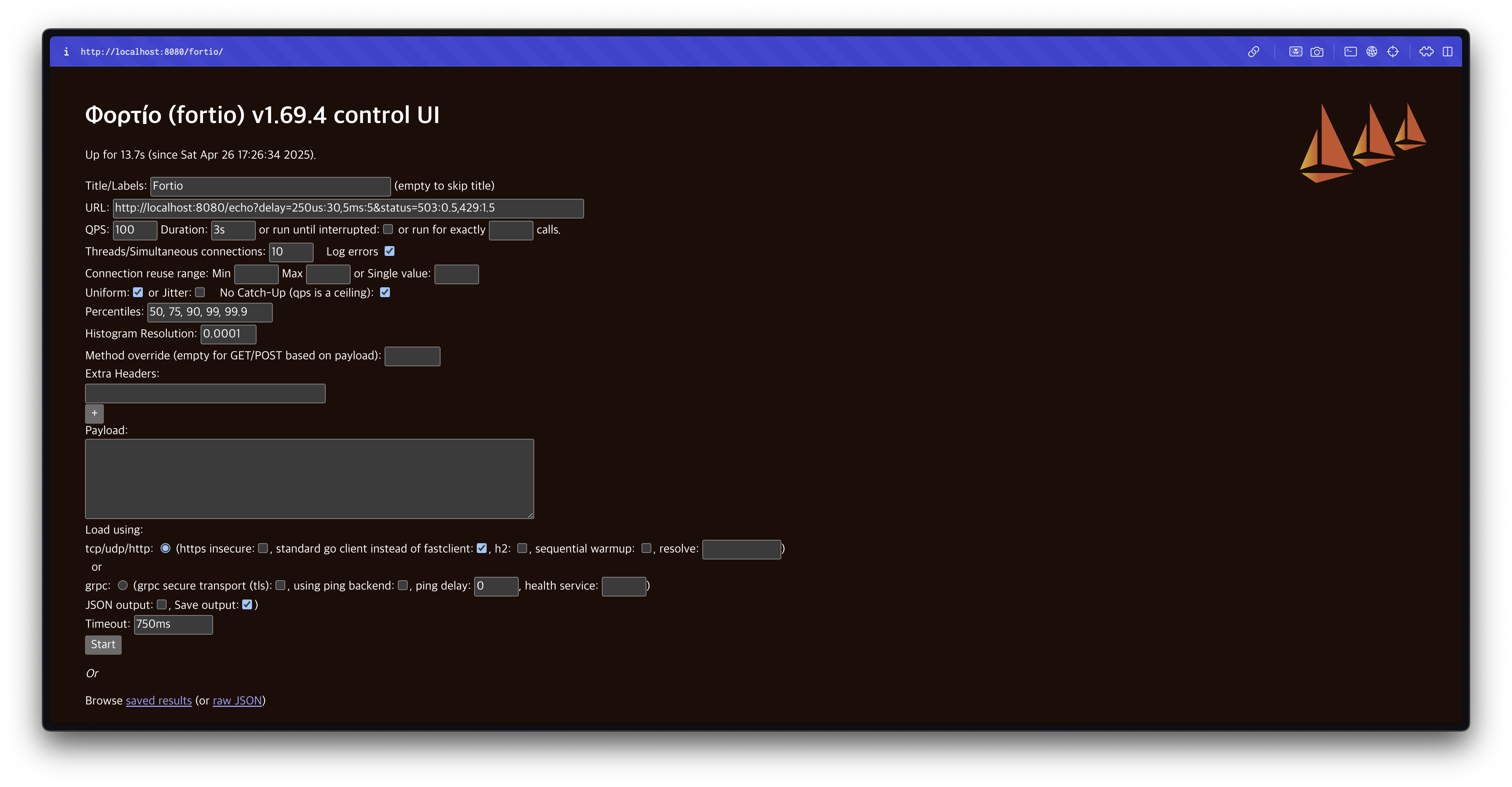Click the page heading 'Φορτίο (fortio) v1.69.4 control UI'
Screen dimensions: 1512x787
pos(262,115)
